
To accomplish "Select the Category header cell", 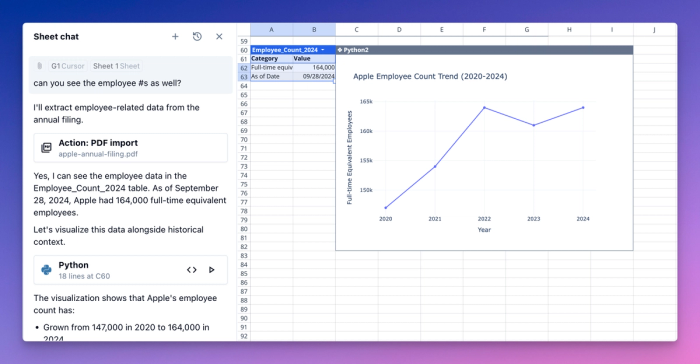I will [272, 59].
